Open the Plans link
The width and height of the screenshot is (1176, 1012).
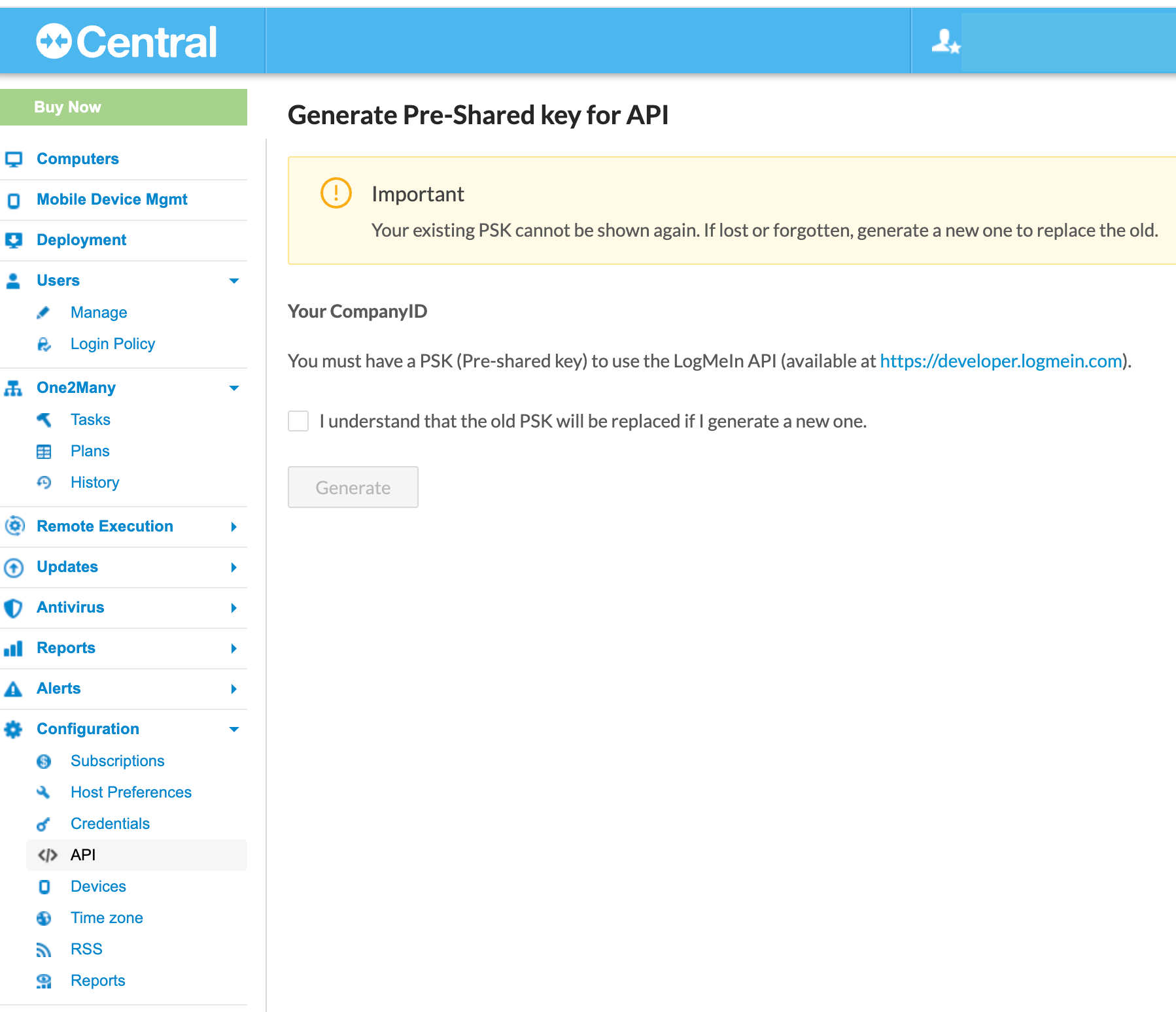(x=90, y=451)
